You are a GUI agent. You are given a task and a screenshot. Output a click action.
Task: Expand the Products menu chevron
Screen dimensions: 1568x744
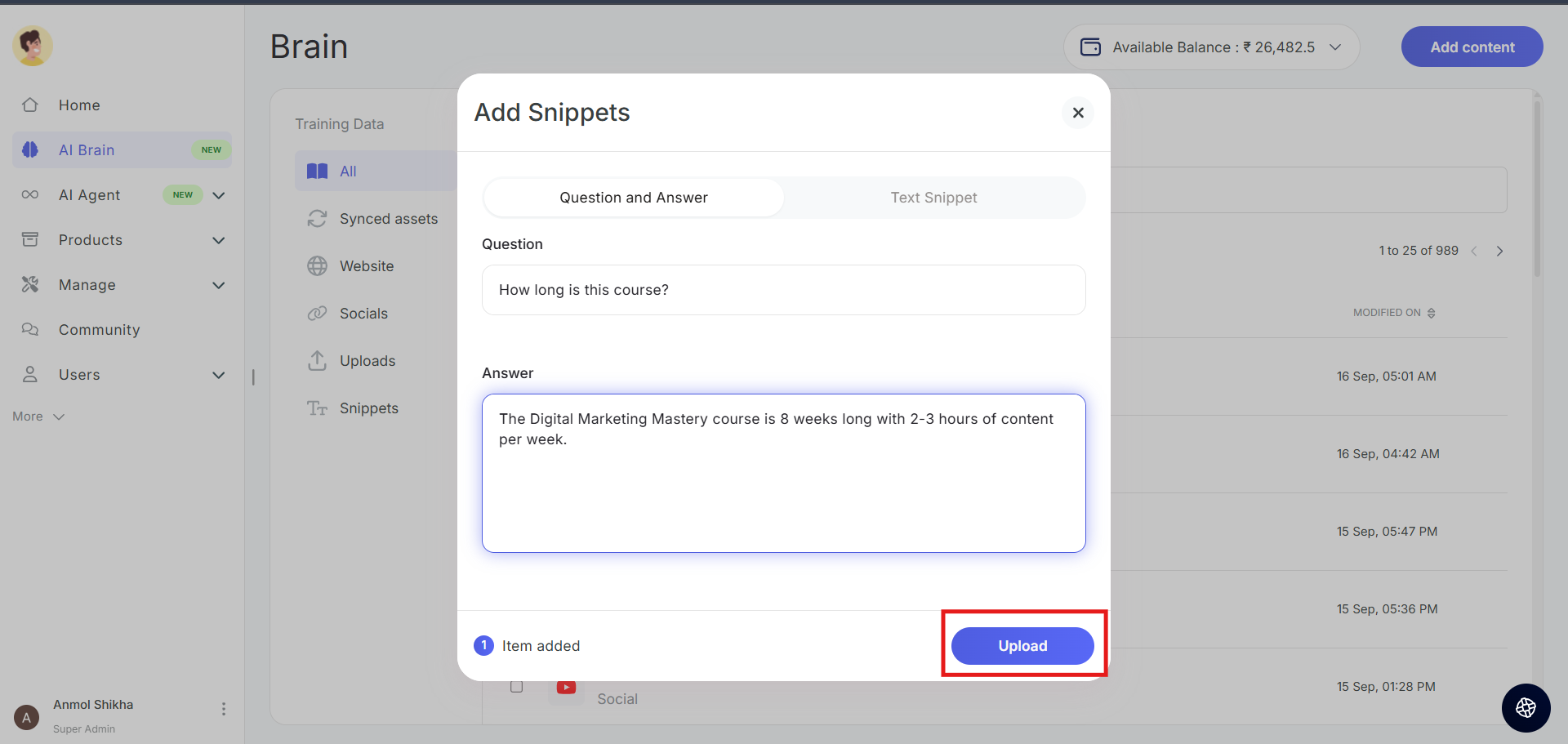[x=219, y=240]
